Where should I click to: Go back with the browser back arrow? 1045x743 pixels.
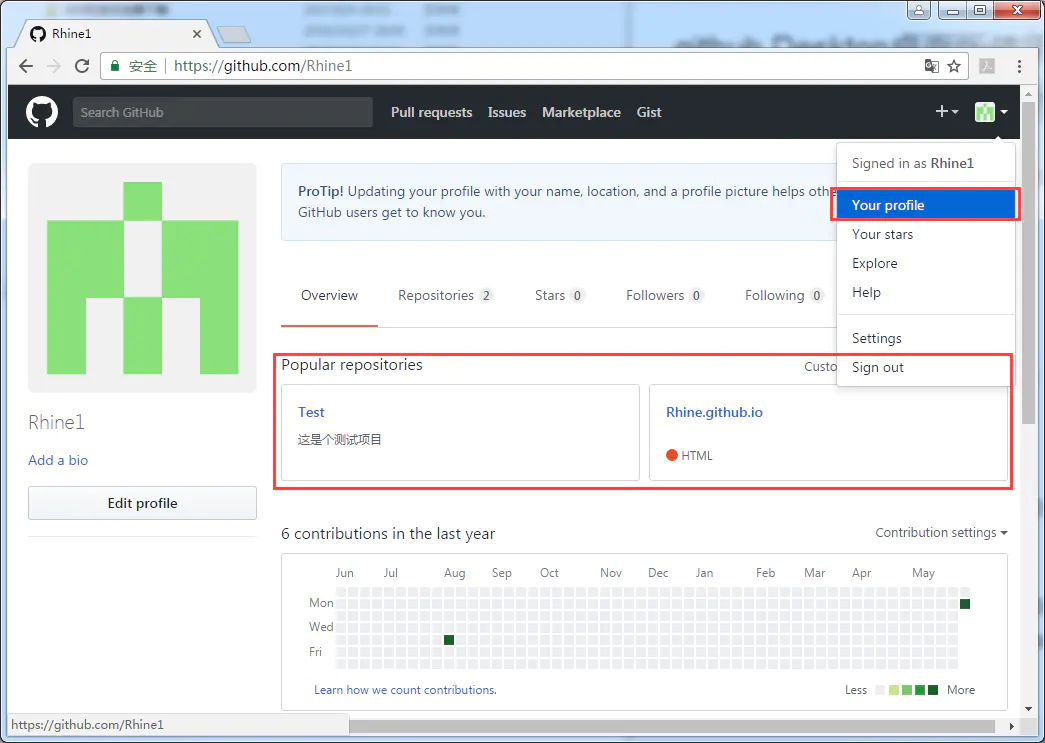click(x=26, y=66)
